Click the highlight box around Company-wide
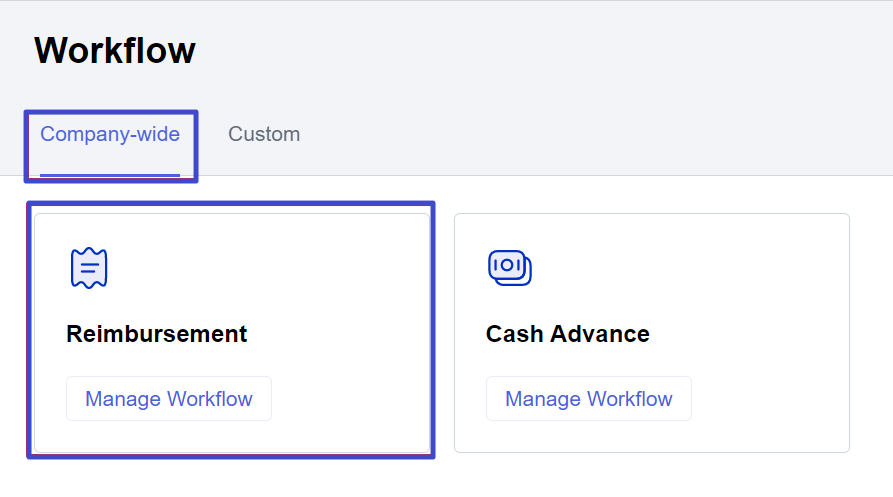 (196, 146)
